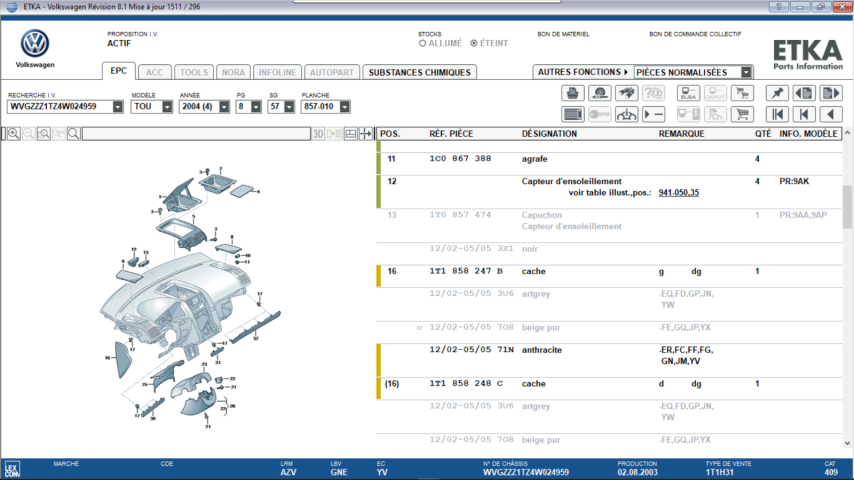Click the ETKA globe icon in title bar

pos(11,7)
